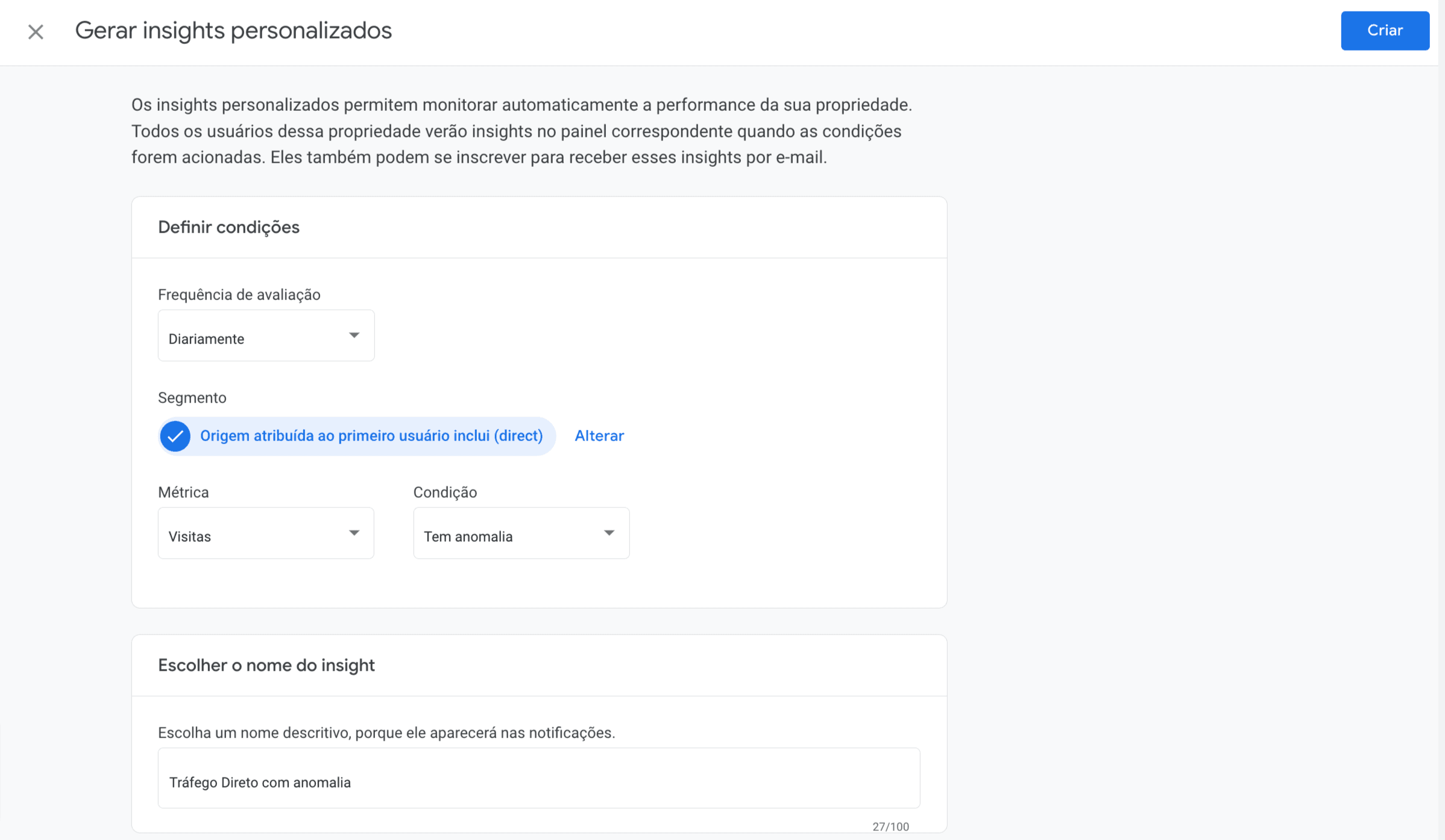Click the Definir condições section header
Viewport: 1445px width, 840px height.
pos(229,227)
